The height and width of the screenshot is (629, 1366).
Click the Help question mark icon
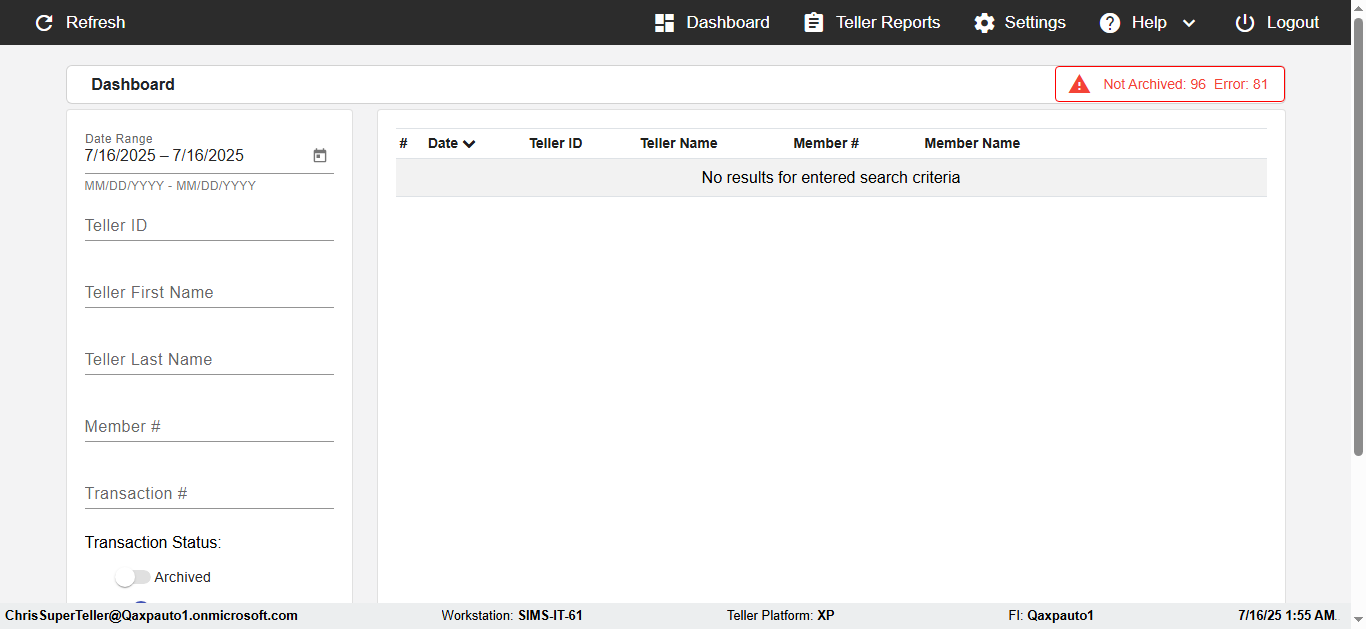coord(1110,23)
